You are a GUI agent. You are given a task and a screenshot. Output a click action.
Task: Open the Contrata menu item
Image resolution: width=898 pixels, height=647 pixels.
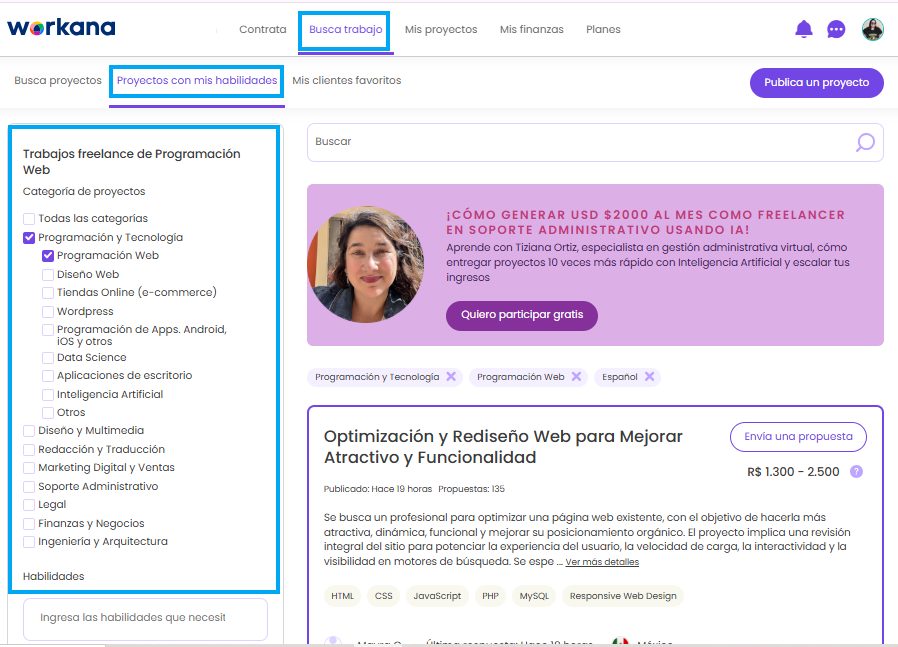click(263, 29)
